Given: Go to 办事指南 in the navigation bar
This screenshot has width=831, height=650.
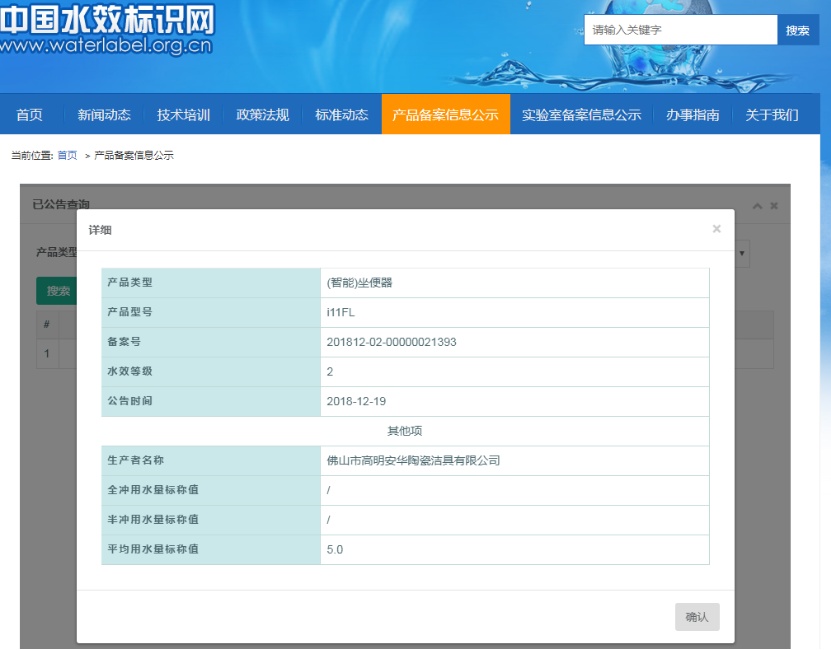Looking at the screenshot, I should (692, 115).
